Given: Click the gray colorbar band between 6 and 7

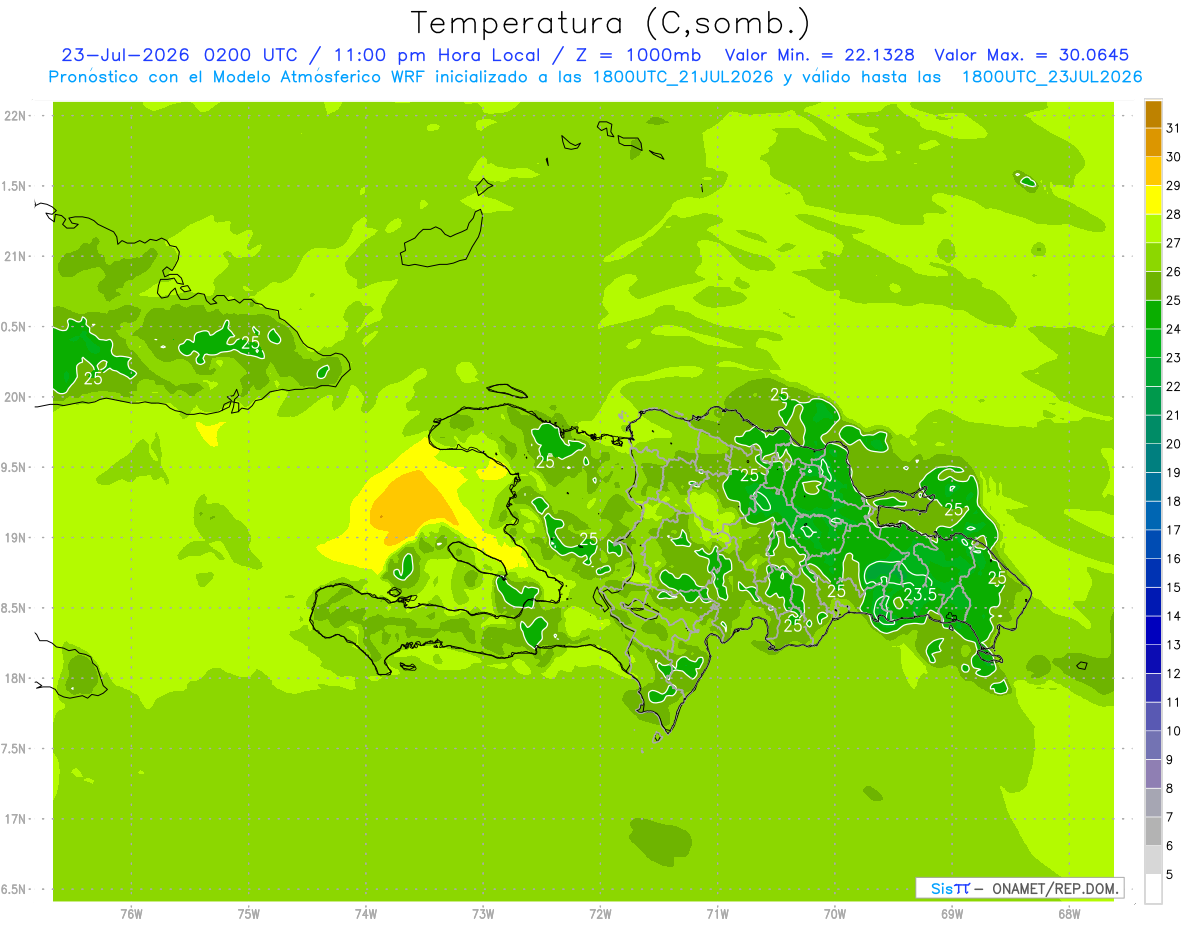Looking at the screenshot, I should coord(1153,831).
